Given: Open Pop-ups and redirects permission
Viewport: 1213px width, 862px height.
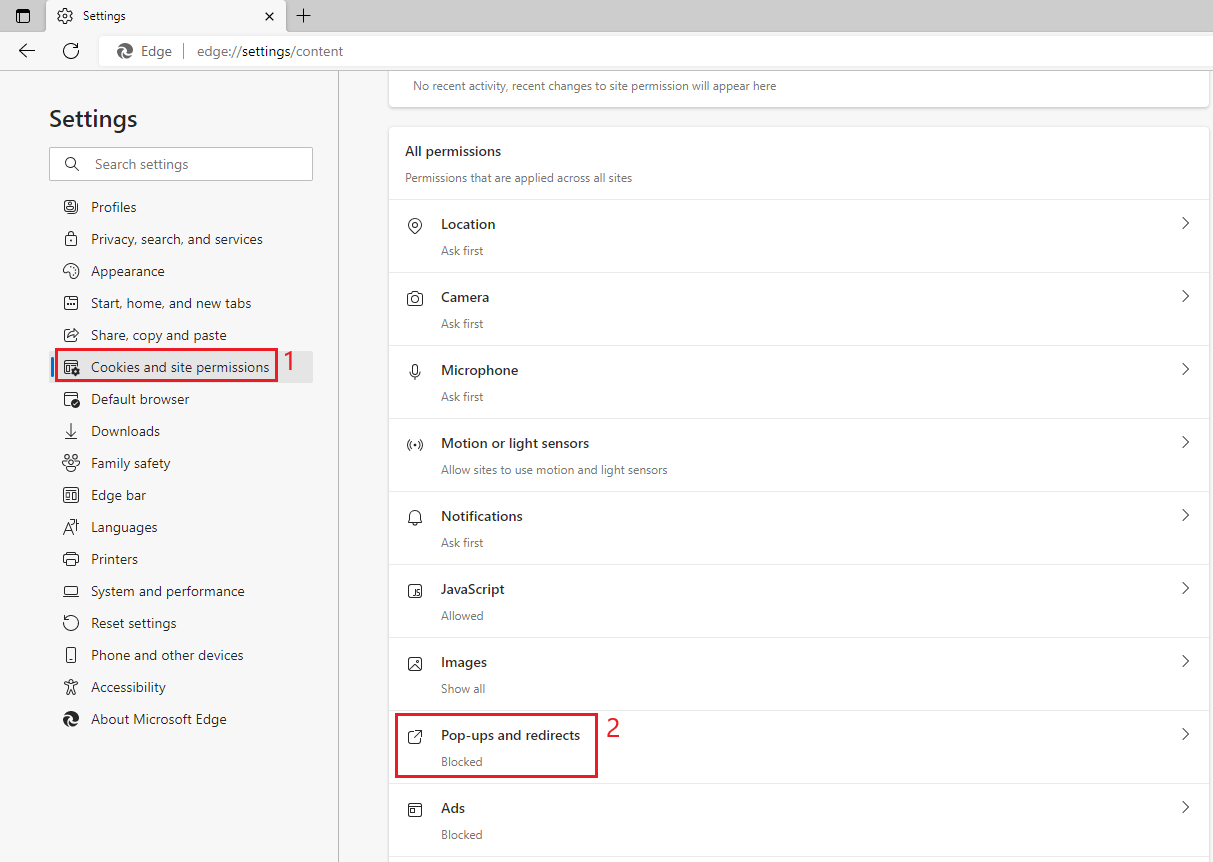Looking at the screenshot, I should click(510, 736).
